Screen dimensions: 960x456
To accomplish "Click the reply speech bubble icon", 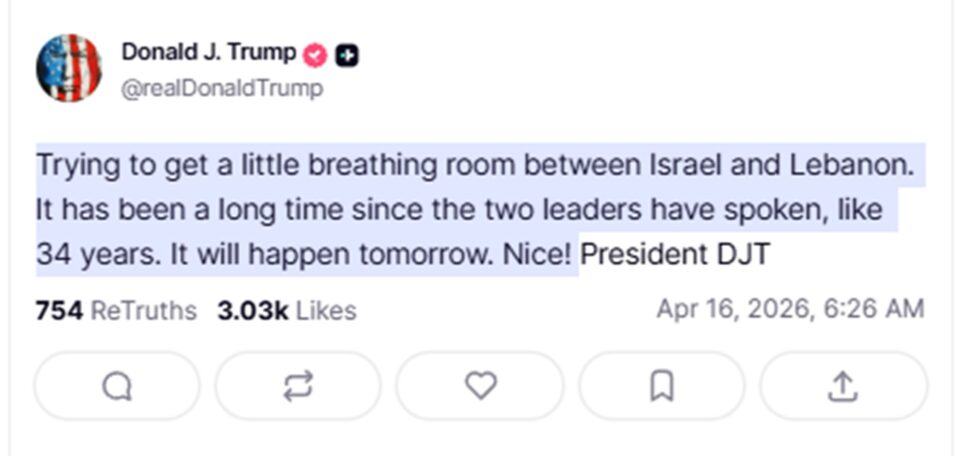I will click(117, 386).
